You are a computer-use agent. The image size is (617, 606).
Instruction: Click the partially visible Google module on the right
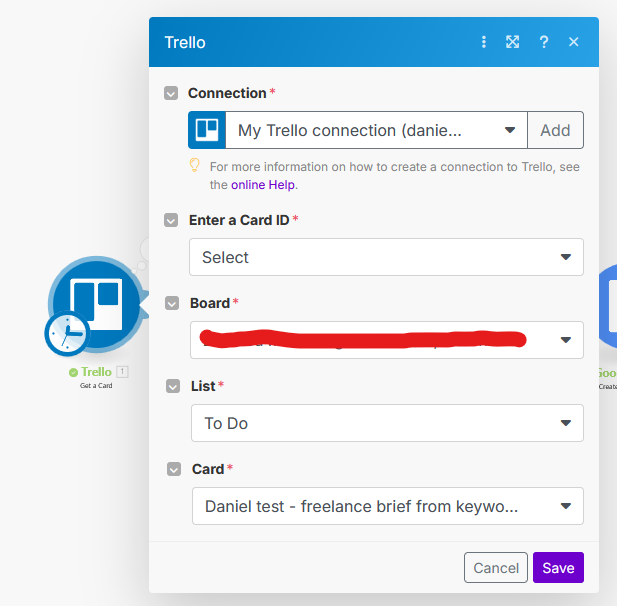click(x=608, y=306)
